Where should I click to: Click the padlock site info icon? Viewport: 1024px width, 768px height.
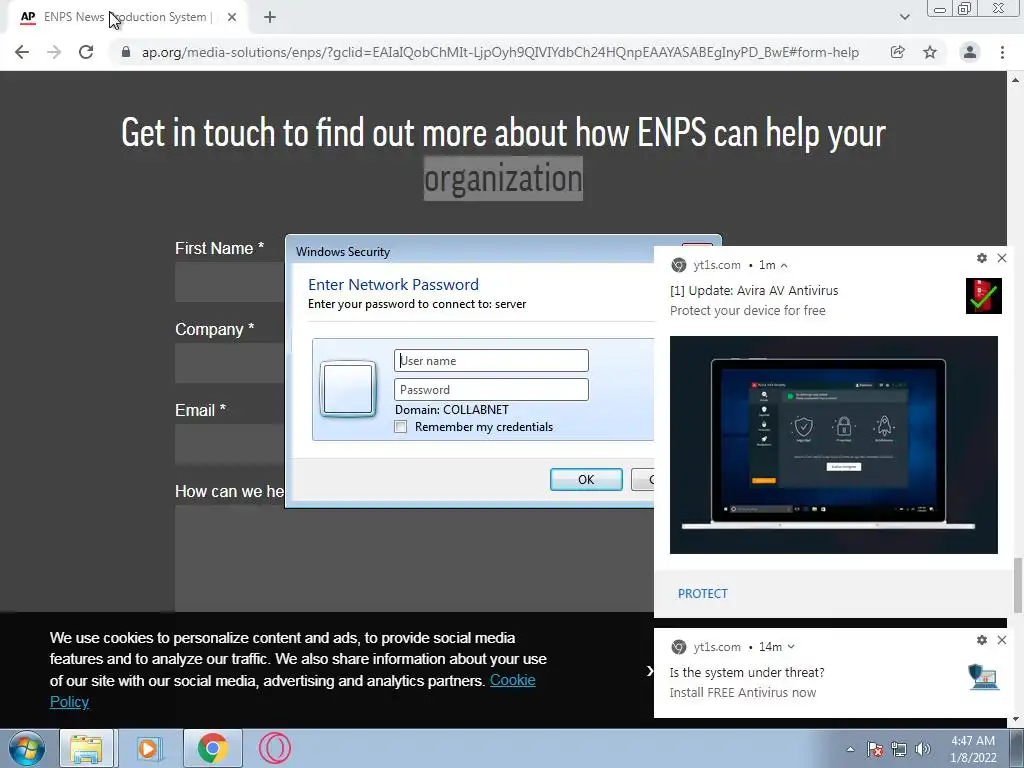tap(126, 52)
